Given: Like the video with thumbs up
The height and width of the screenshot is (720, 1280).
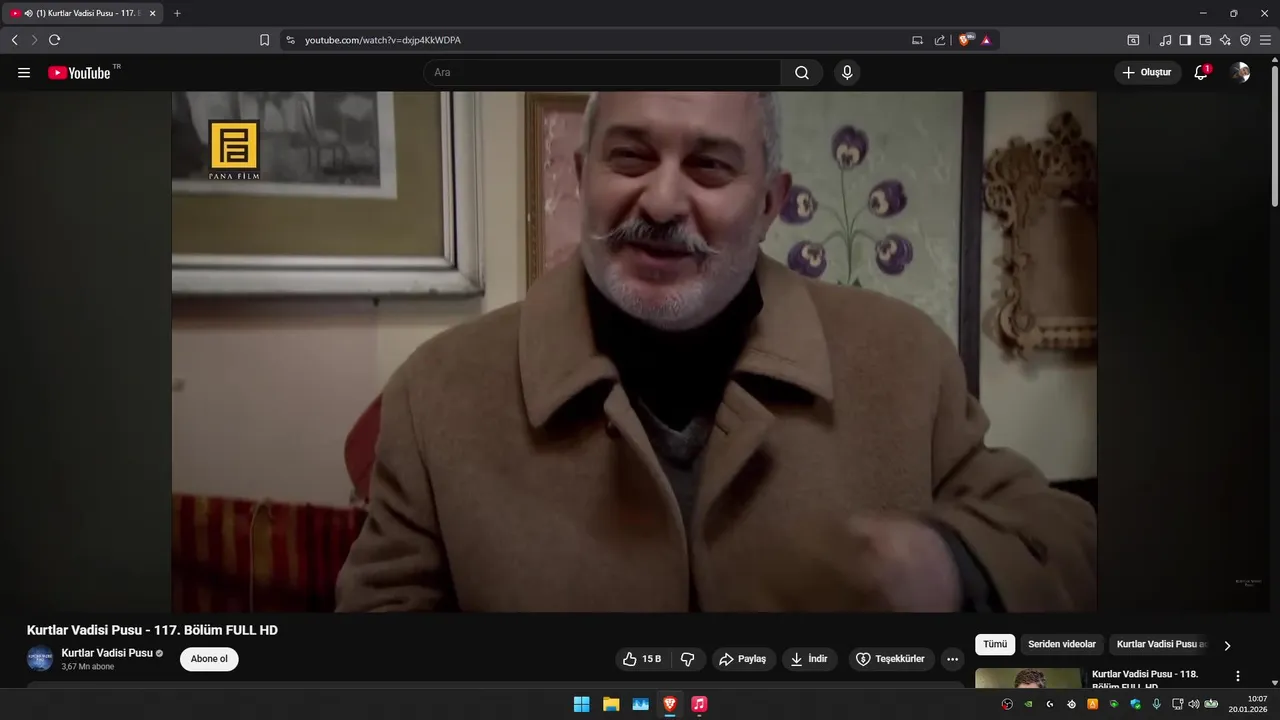Looking at the screenshot, I should pyautogui.click(x=641, y=659).
